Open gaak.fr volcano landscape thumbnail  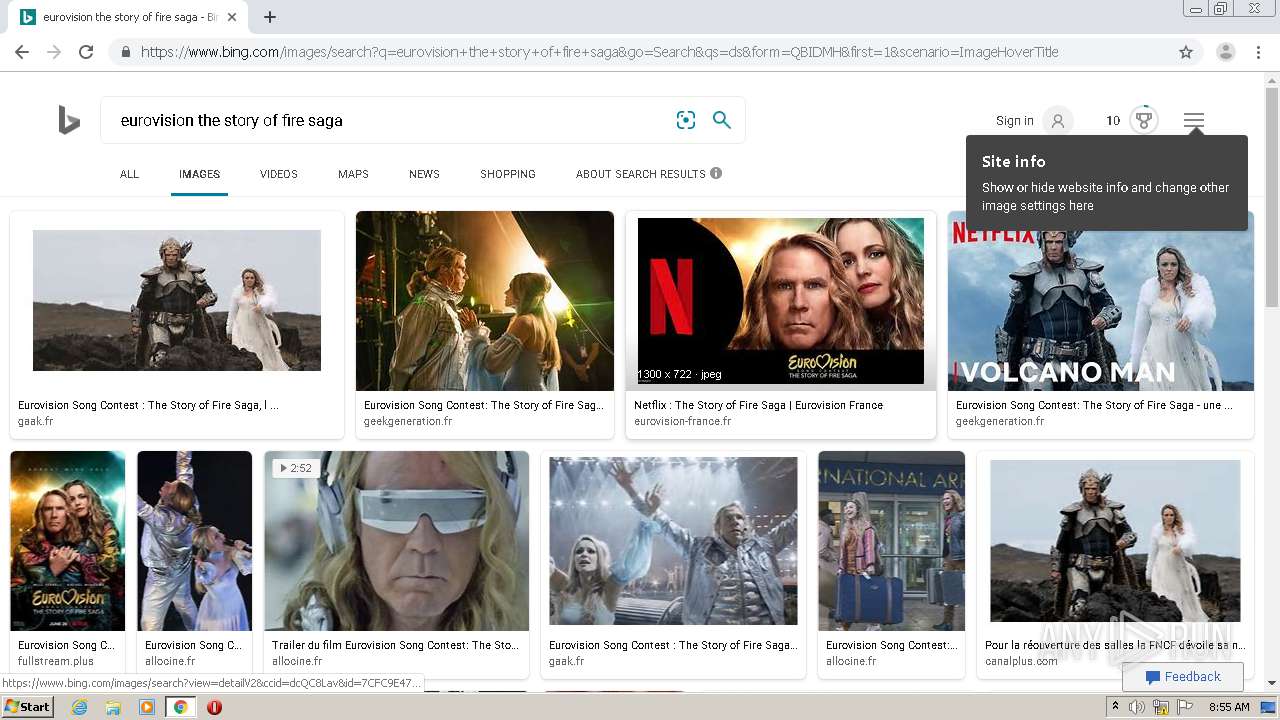177,300
